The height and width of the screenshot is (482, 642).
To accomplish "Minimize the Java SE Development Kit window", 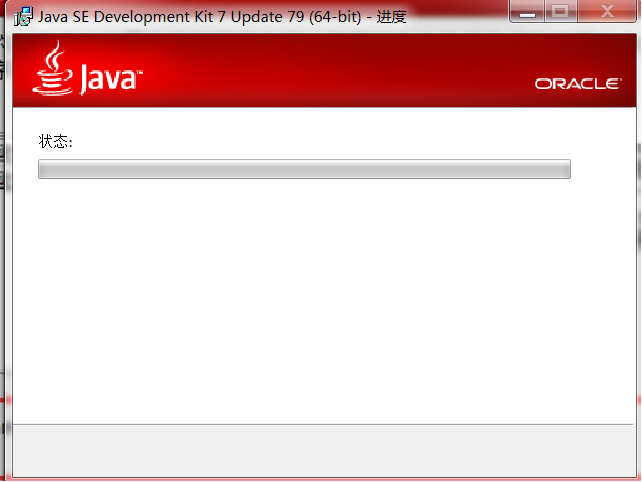I will pos(527,11).
